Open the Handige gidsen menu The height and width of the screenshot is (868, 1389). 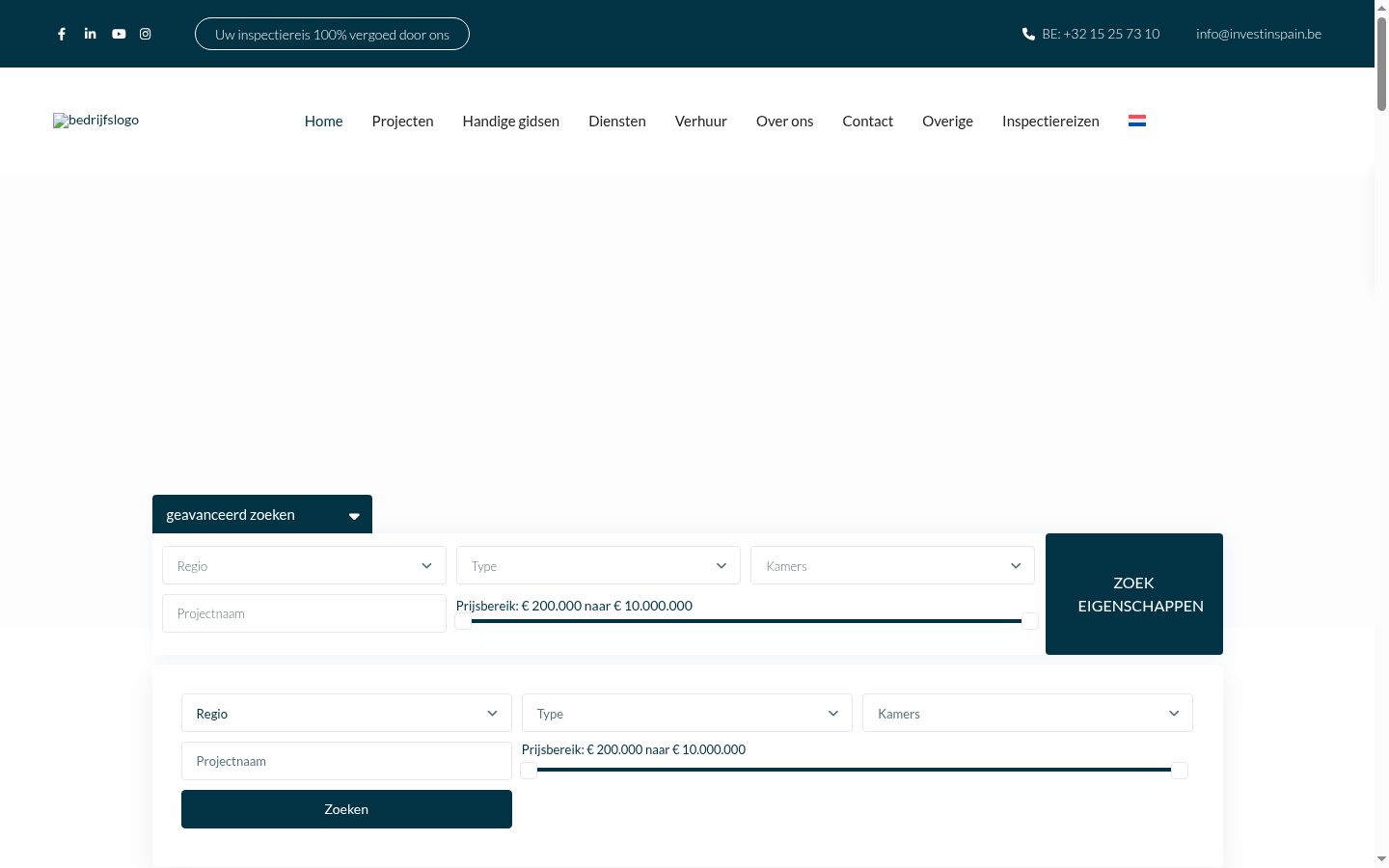[x=511, y=121]
